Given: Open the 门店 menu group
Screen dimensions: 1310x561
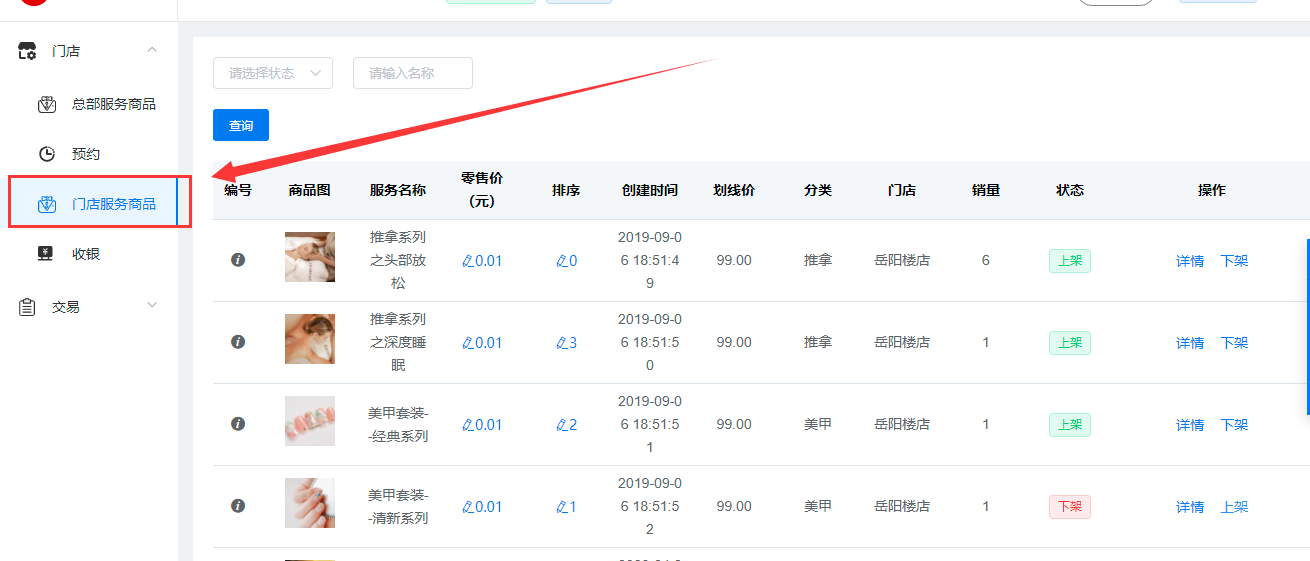Looking at the screenshot, I should 89,50.
